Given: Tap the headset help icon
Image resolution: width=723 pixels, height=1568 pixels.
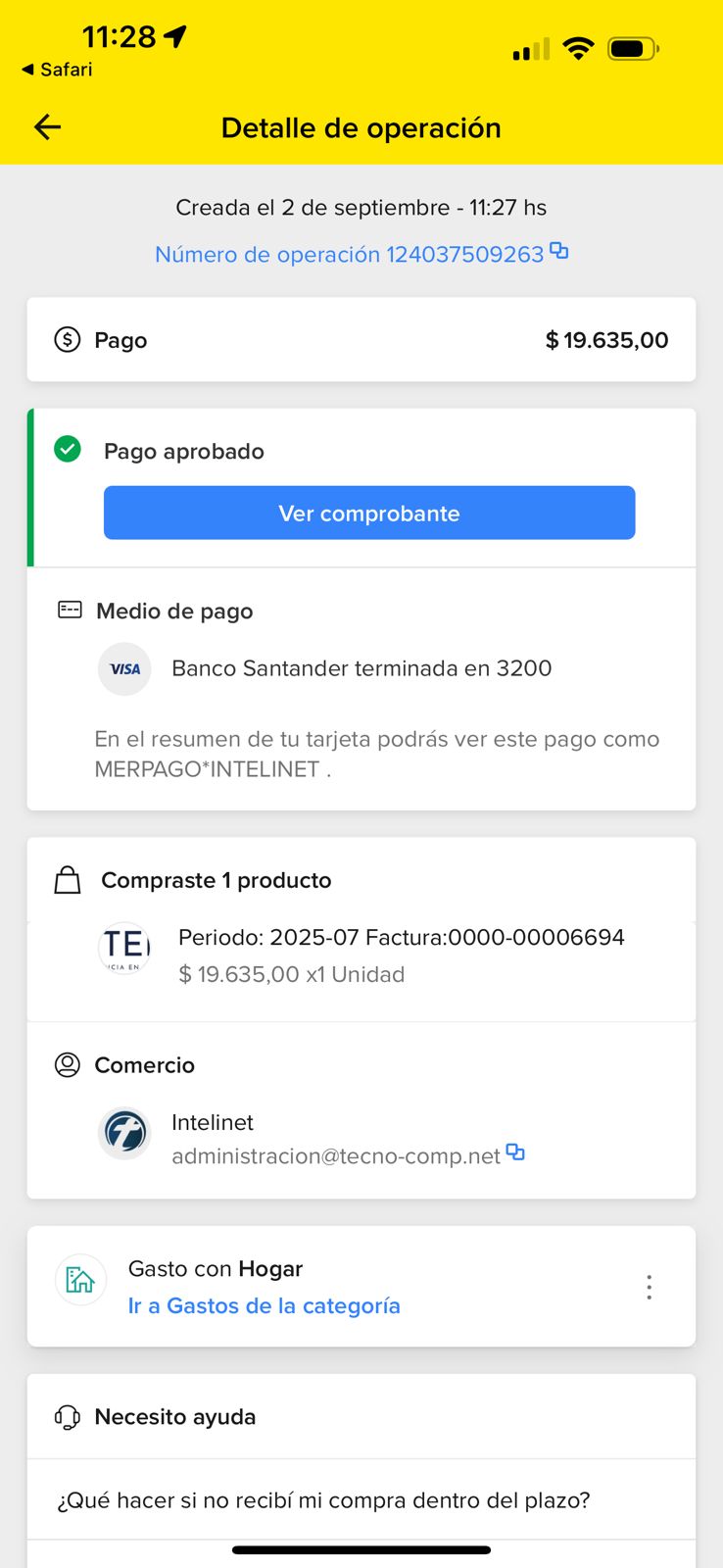Looking at the screenshot, I should [68, 1417].
